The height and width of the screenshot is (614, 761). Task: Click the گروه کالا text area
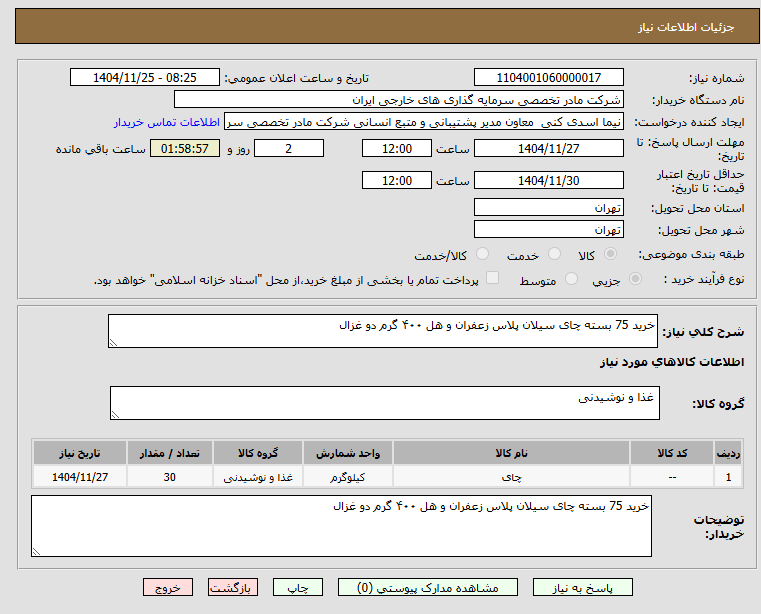coord(385,403)
